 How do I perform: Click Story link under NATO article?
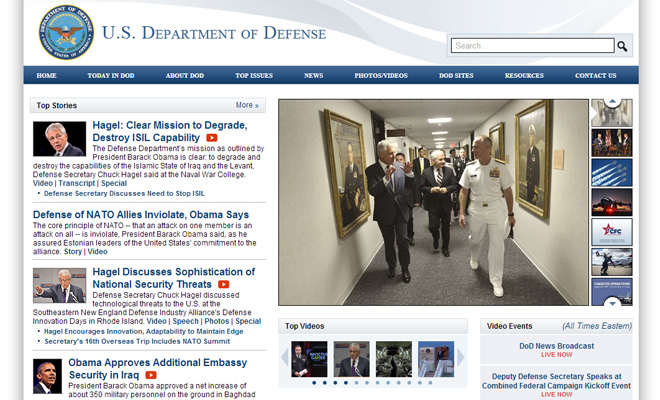click(73, 251)
